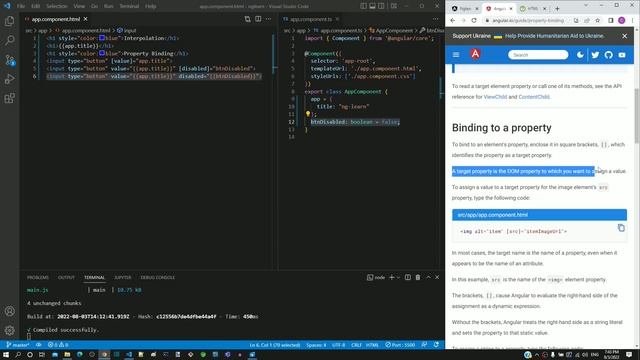Kill the terminal with the trash icon

click(x=418, y=277)
